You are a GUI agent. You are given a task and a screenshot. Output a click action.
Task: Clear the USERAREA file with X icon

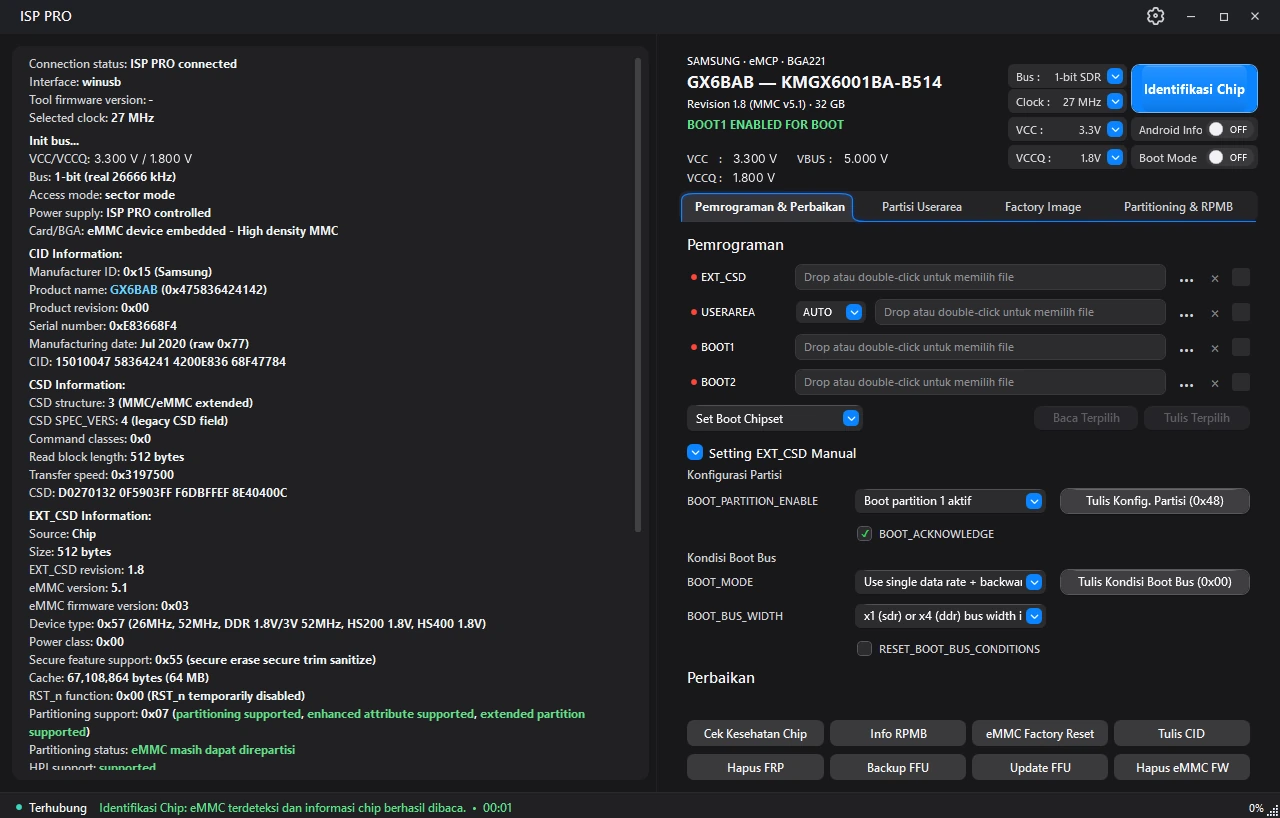point(1215,313)
